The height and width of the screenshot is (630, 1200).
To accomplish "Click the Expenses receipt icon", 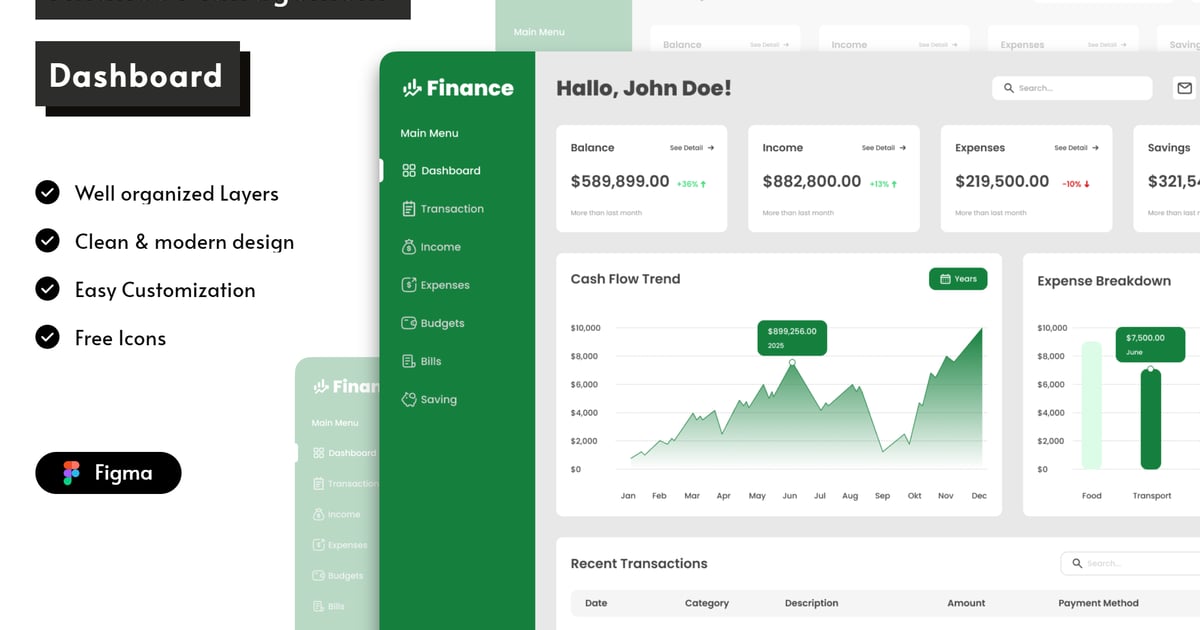I will (408, 285).
